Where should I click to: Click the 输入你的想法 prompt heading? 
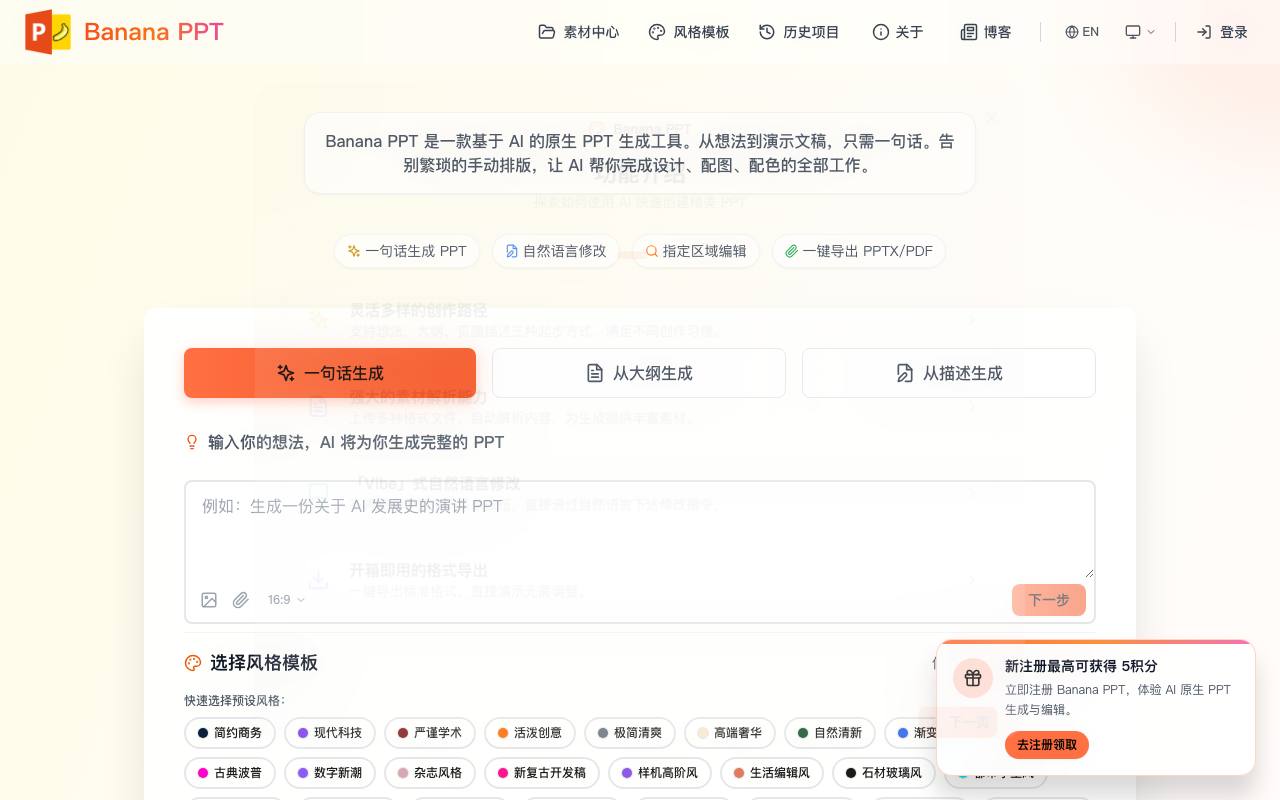[356, 442]
